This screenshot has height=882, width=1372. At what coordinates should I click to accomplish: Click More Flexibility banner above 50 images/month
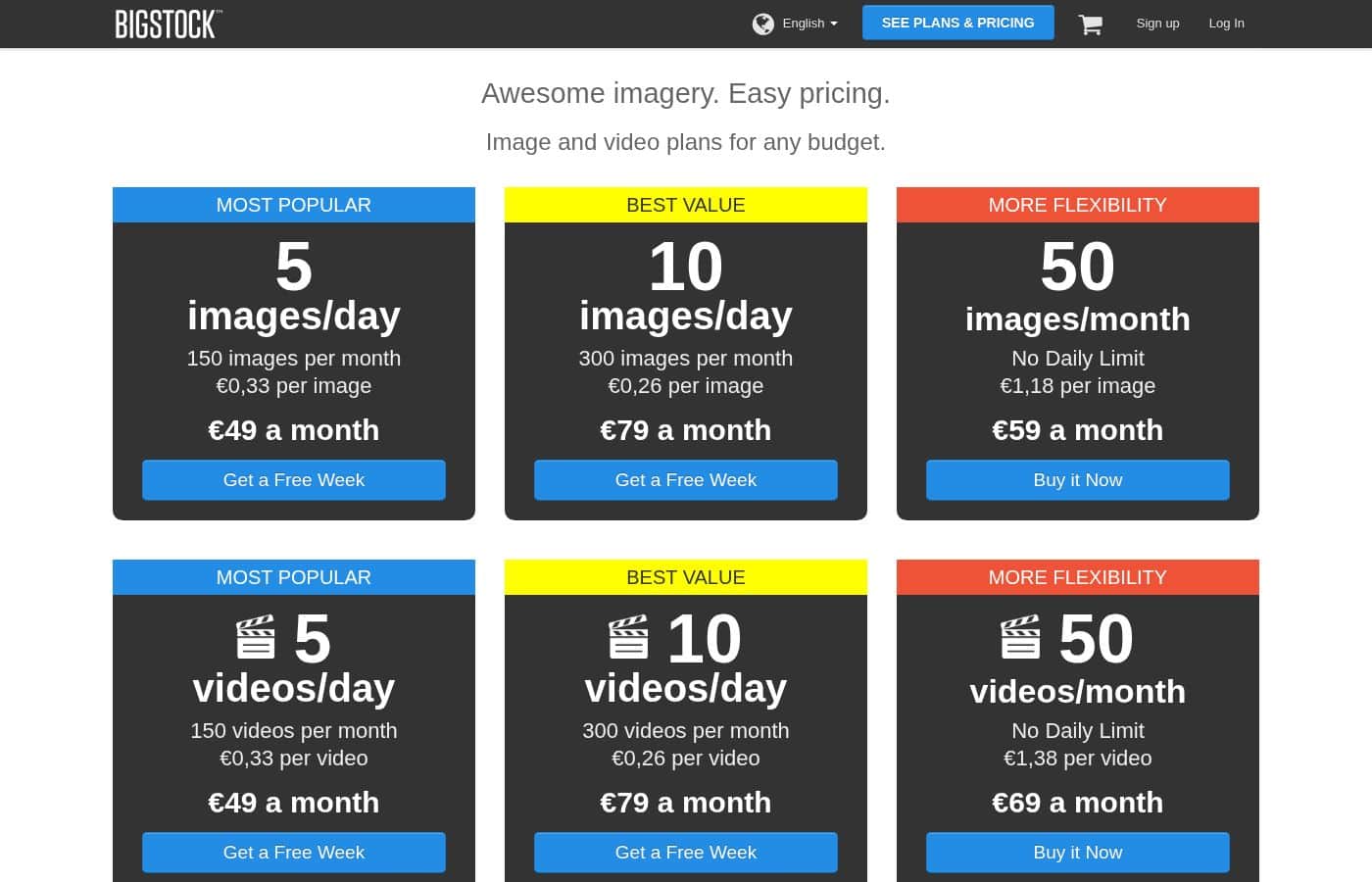click(x=1078, y=205)
